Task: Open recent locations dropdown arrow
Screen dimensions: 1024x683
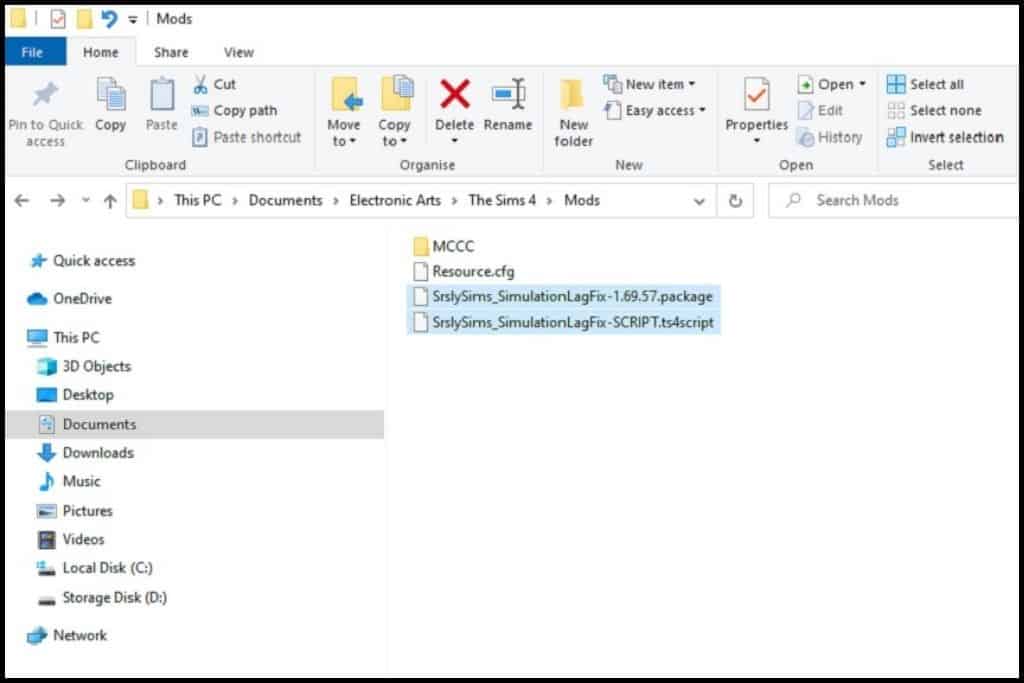Action: (x=86, y=200)
